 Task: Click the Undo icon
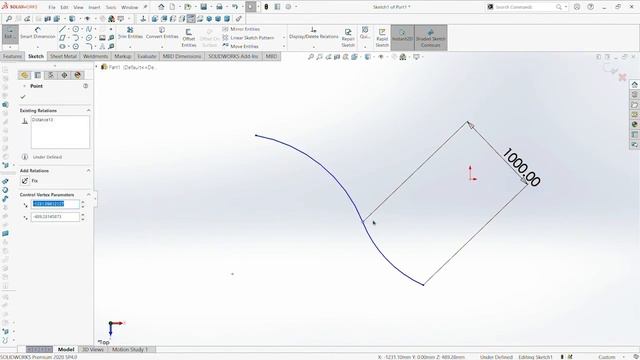pos(235,7)
